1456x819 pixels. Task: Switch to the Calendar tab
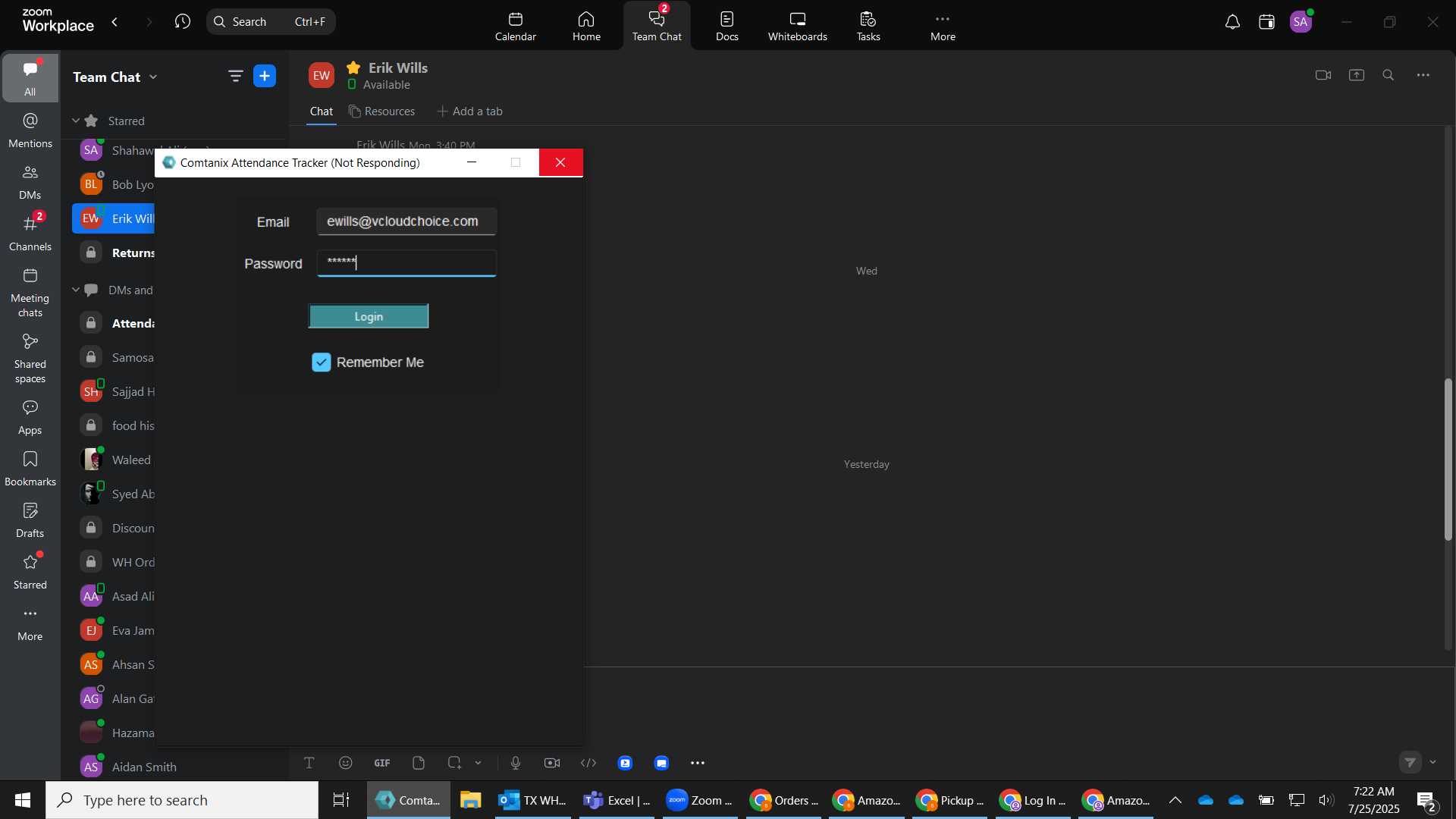(516, 27)
